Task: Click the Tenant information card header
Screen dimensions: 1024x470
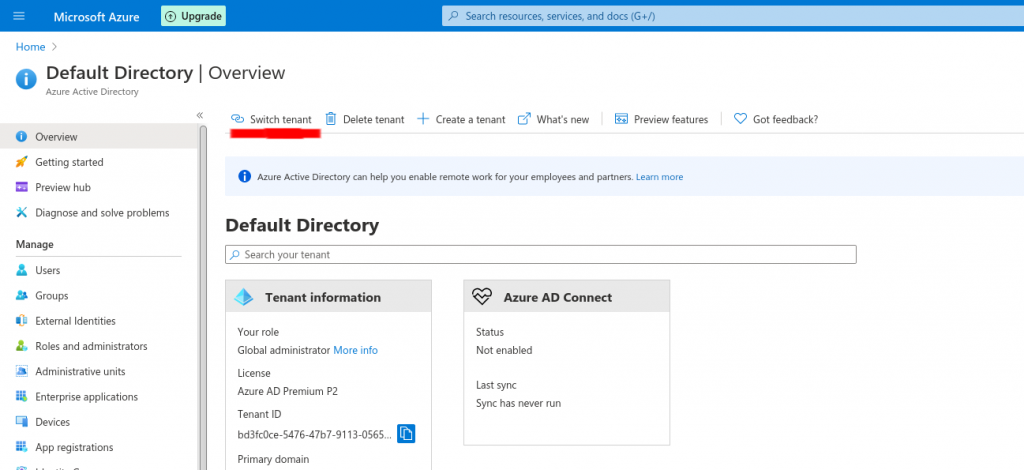Action: 328,296
